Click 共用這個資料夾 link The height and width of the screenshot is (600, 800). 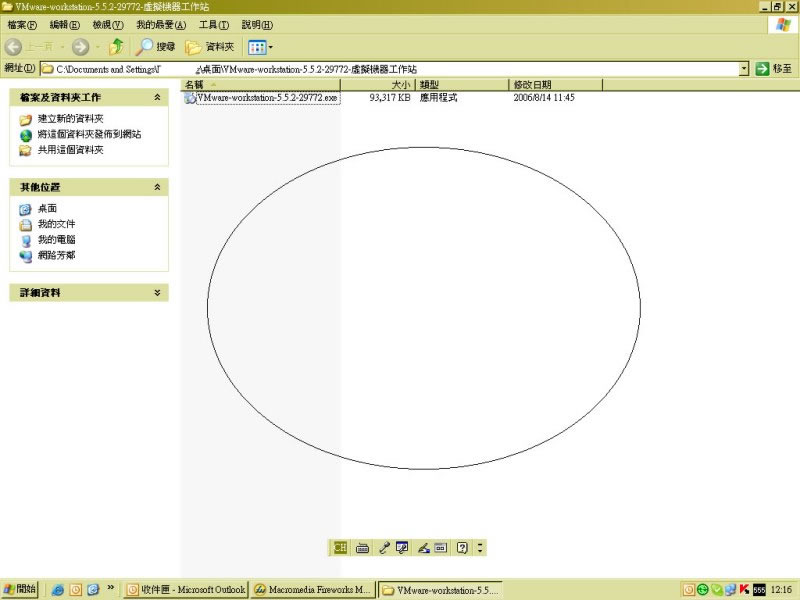point(70,150)
